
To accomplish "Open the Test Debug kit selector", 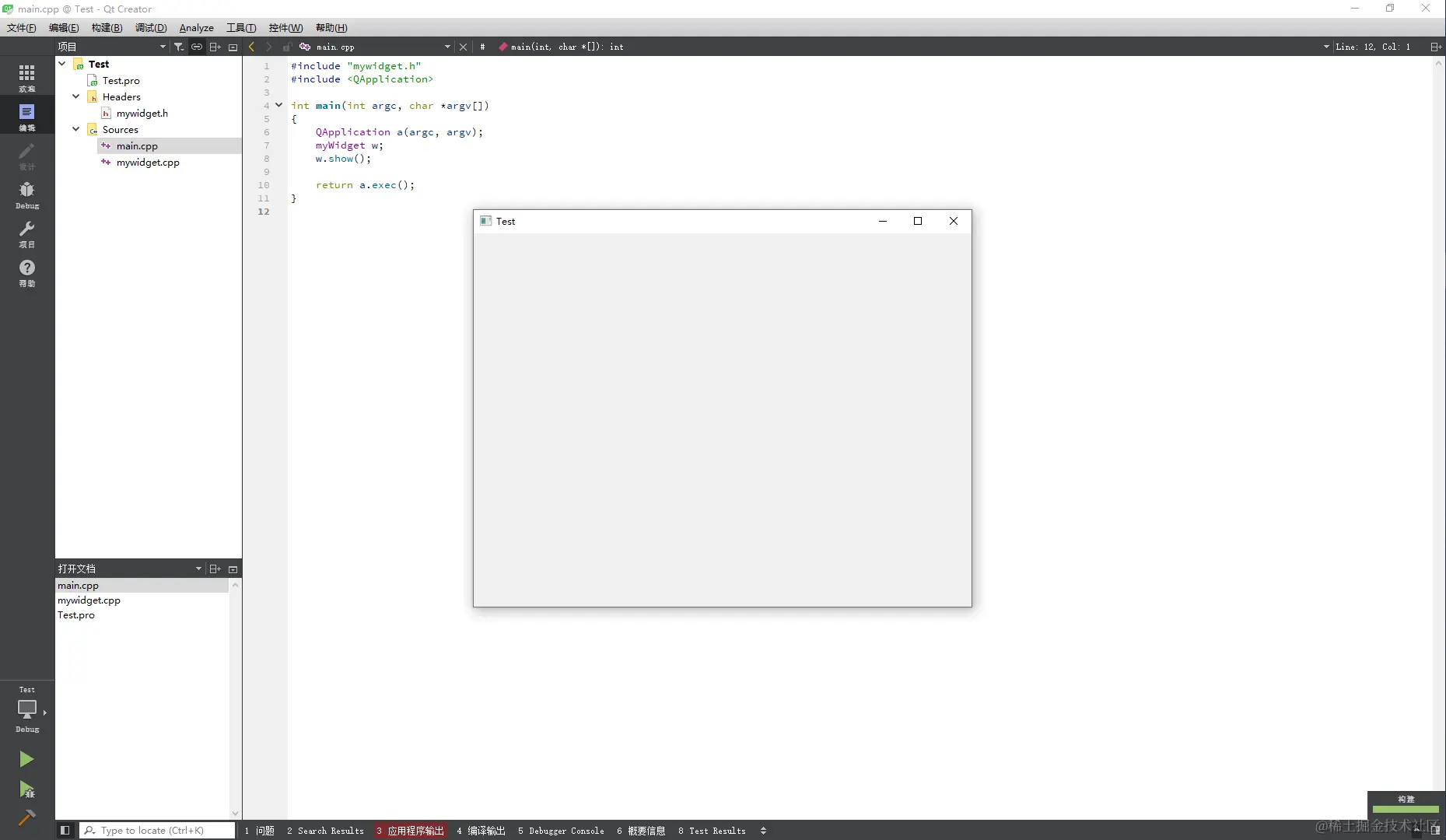I will pos(27,710).
